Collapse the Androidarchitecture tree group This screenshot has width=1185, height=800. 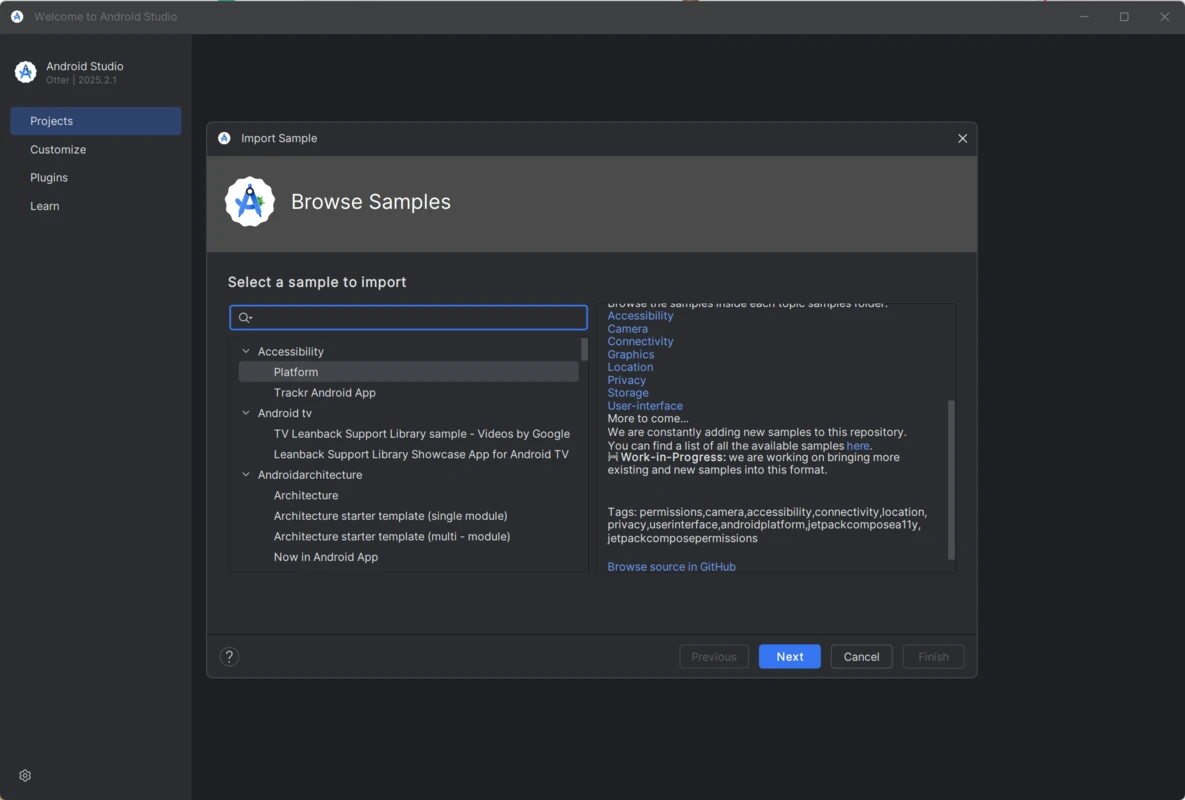(246, 474)
